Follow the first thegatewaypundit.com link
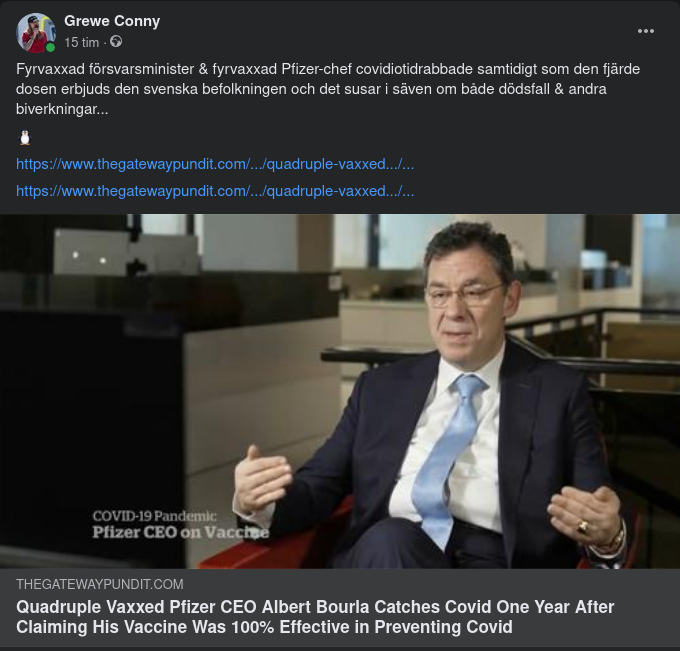 (215, 164)
